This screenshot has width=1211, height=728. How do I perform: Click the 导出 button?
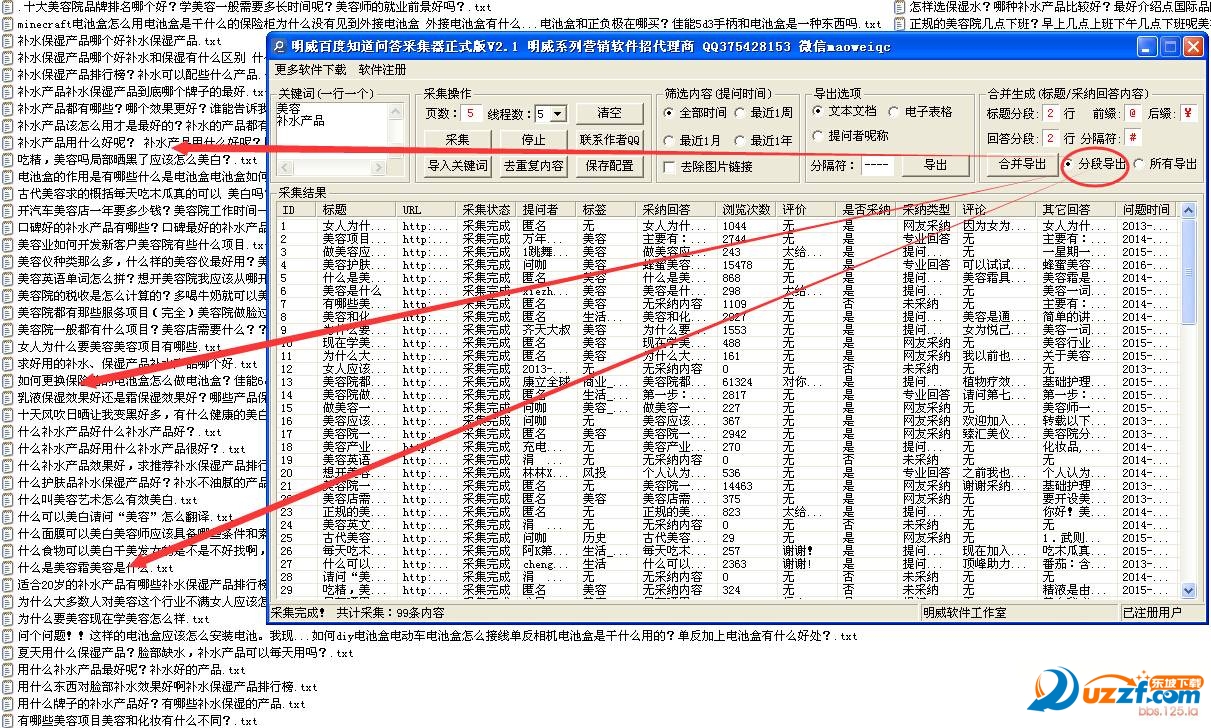click(935, 165)
